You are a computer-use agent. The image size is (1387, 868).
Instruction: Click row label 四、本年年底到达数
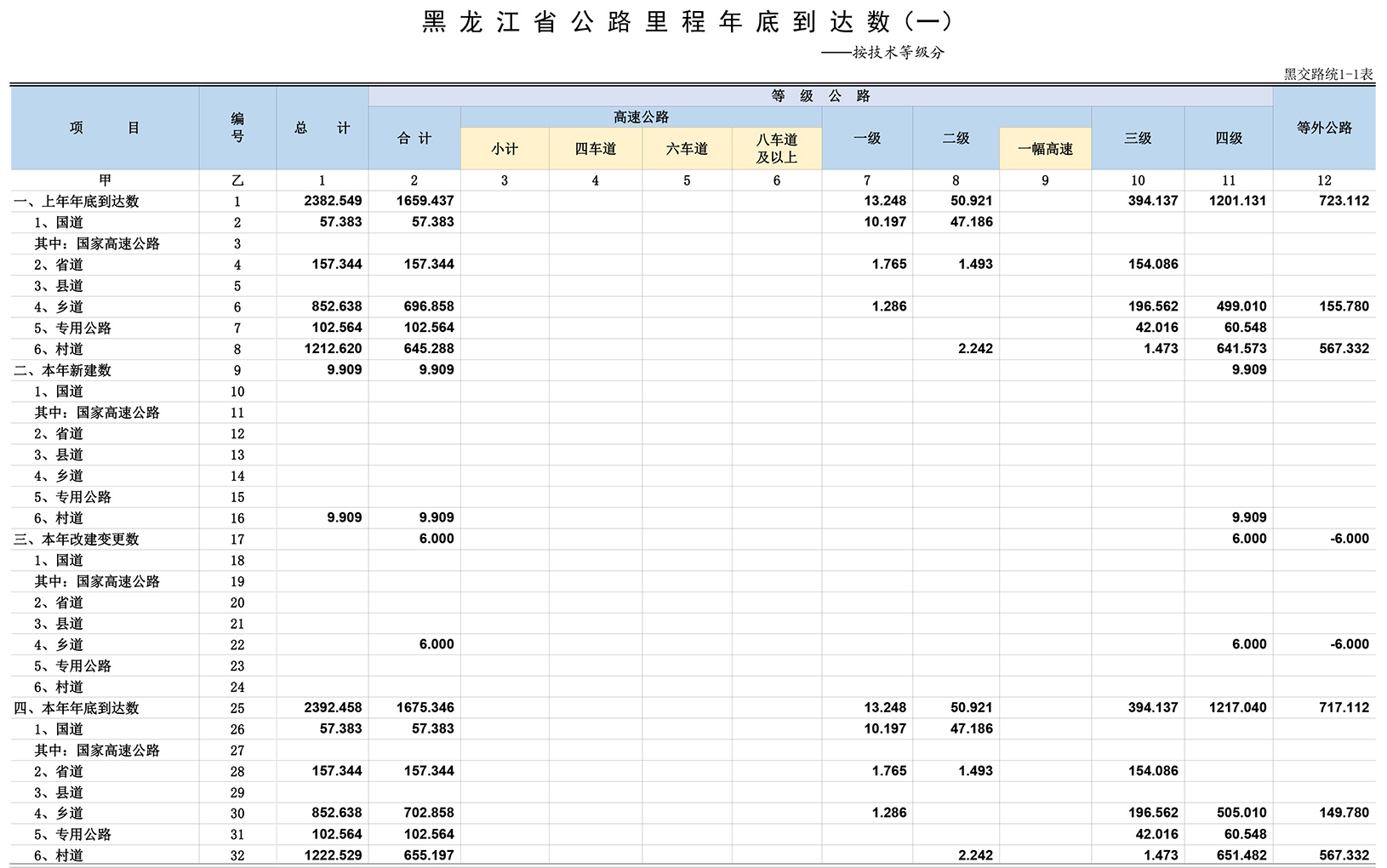[x=77, y=708]
